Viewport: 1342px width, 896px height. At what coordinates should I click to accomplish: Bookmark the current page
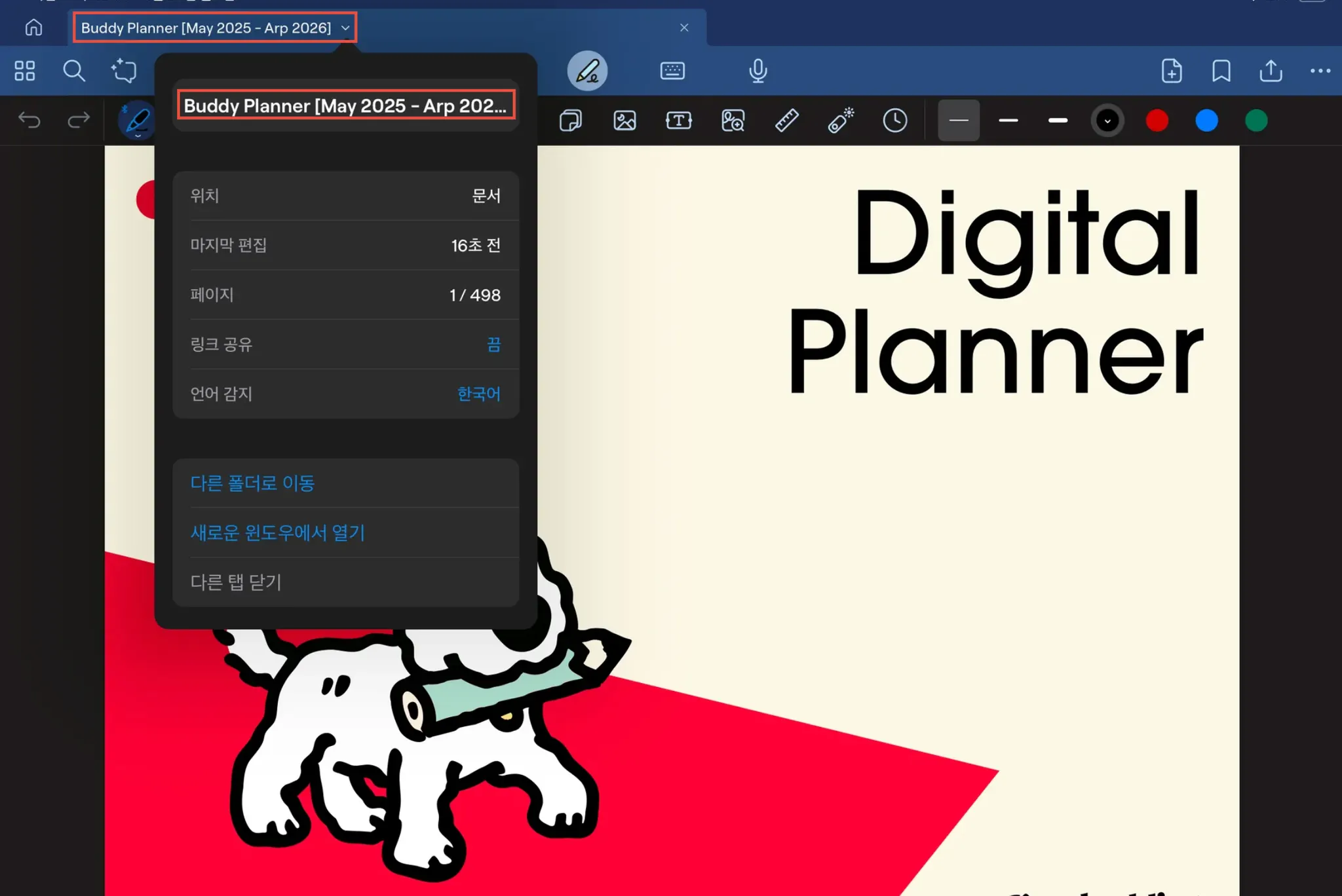coord(1221,71)
